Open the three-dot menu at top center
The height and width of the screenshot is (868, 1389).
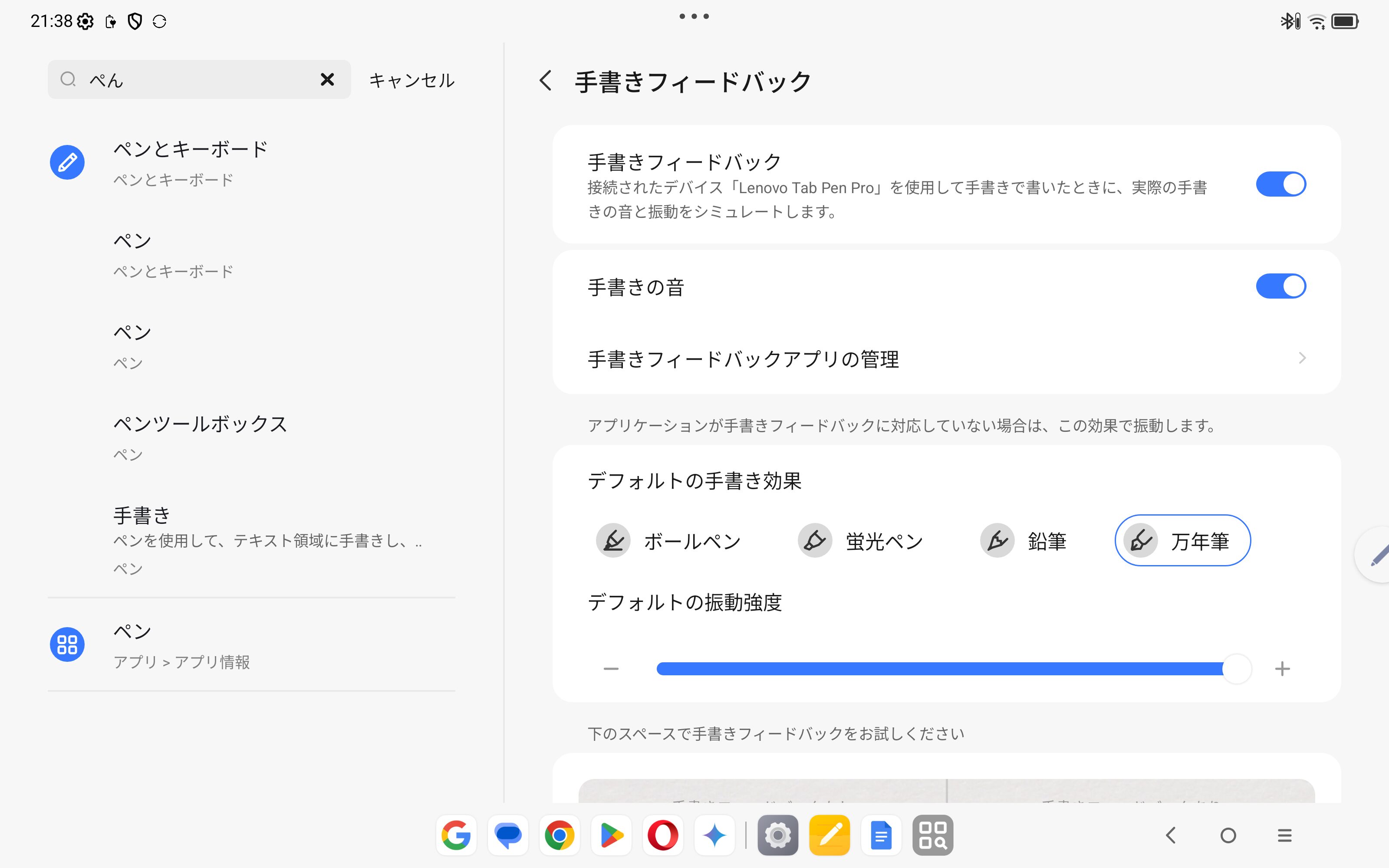coord(694,16)
